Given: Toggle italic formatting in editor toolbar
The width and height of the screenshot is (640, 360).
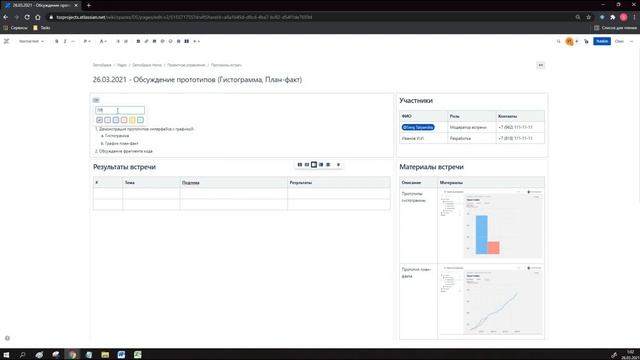Looking at the screenshot, I should pyautogui.click(x=65, y=41).
